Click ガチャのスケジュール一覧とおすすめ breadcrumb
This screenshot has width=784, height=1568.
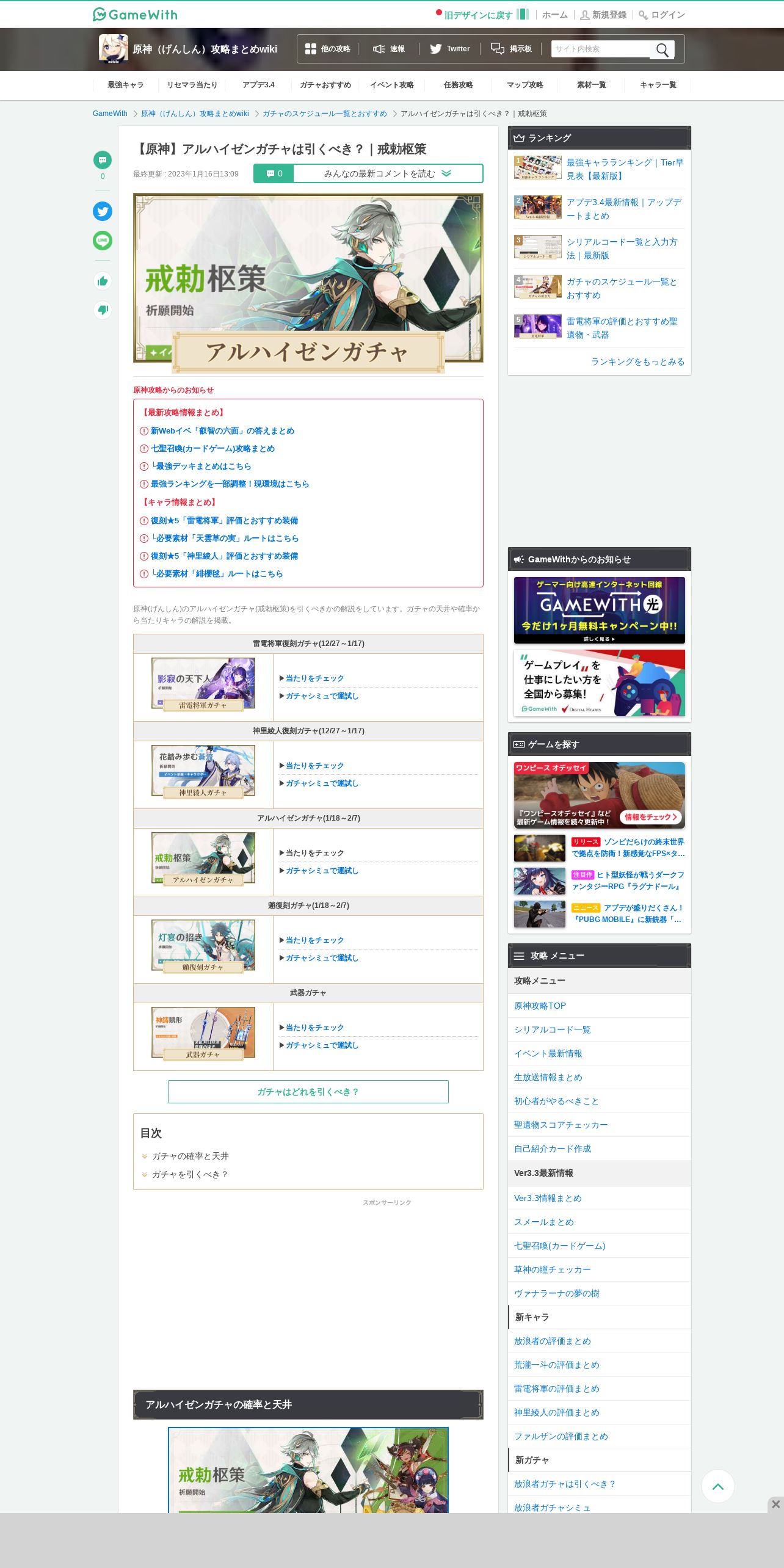325,114
